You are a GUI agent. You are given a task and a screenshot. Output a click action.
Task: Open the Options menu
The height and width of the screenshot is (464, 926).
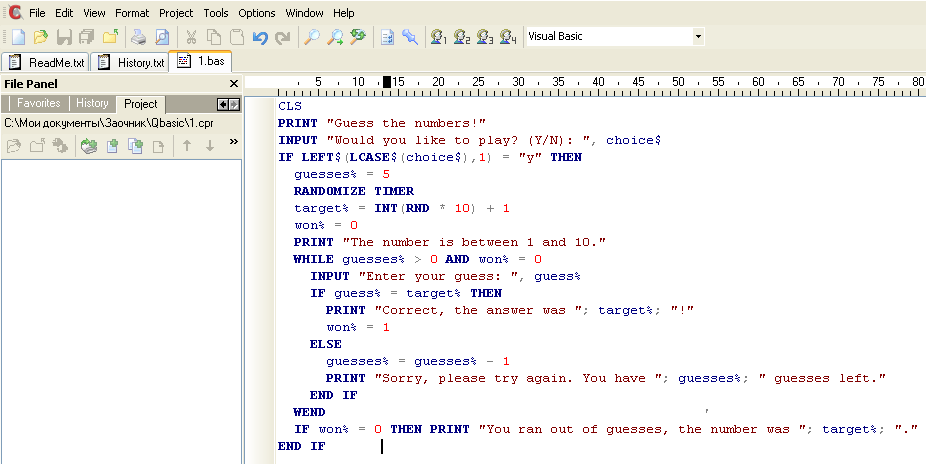pyautogui.click(x=257, y=13)
